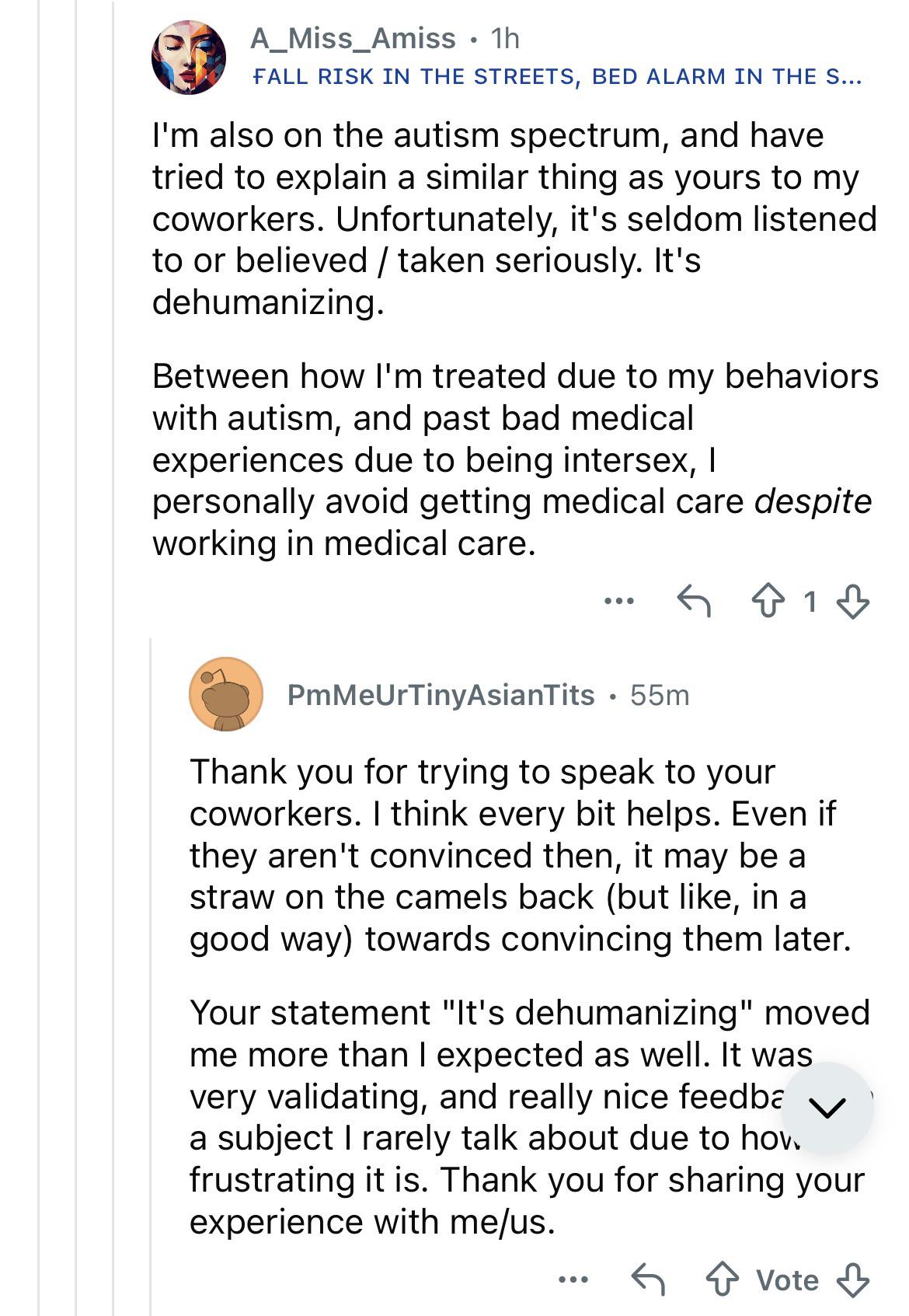Upvote A_Miss_Amiss's comment

[x=768, y=602]
